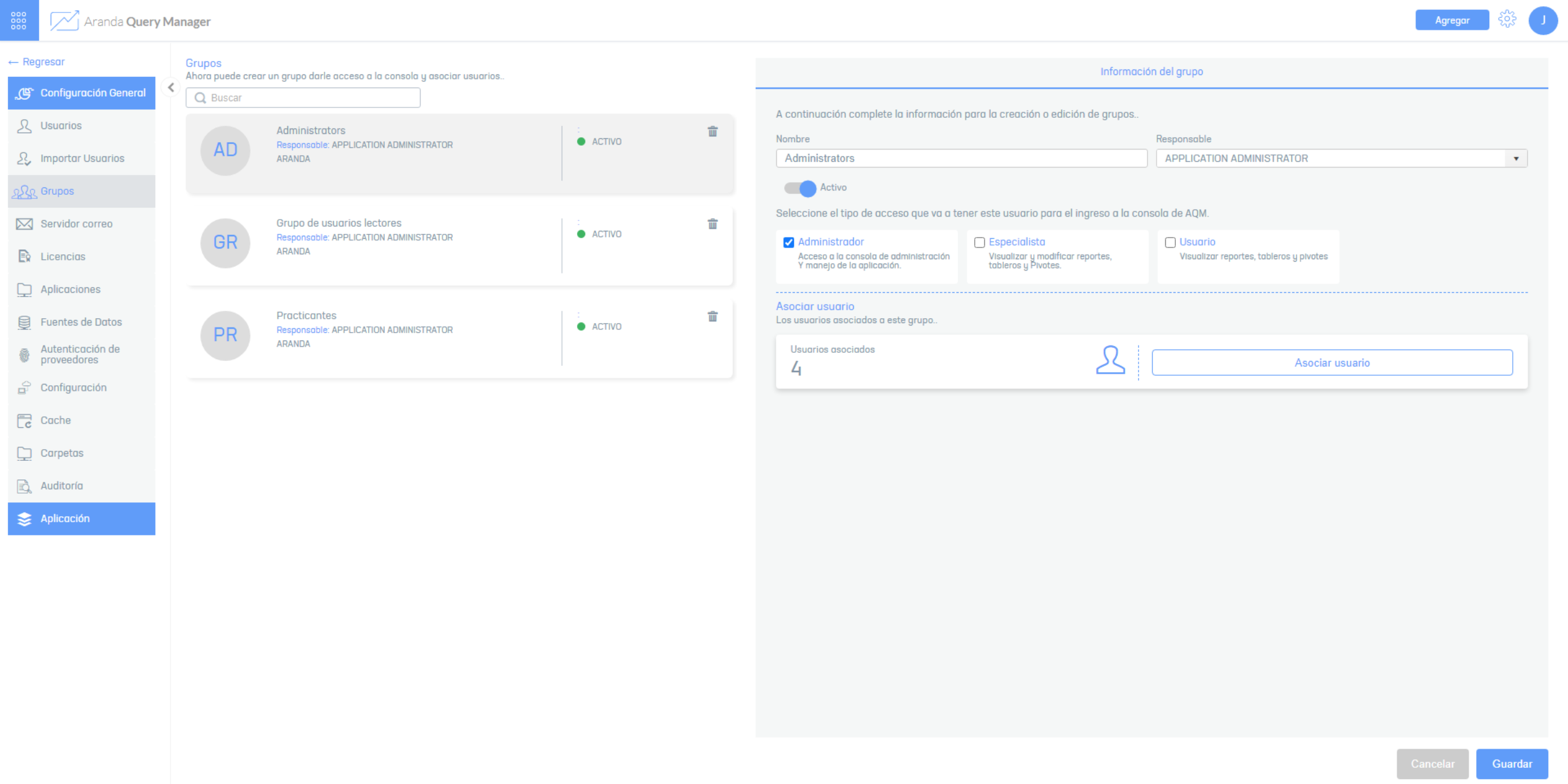Viewport: 1568px width, 784px height.
Task: Click the Asociar usuario button
Action: (x=1332, y=363)
